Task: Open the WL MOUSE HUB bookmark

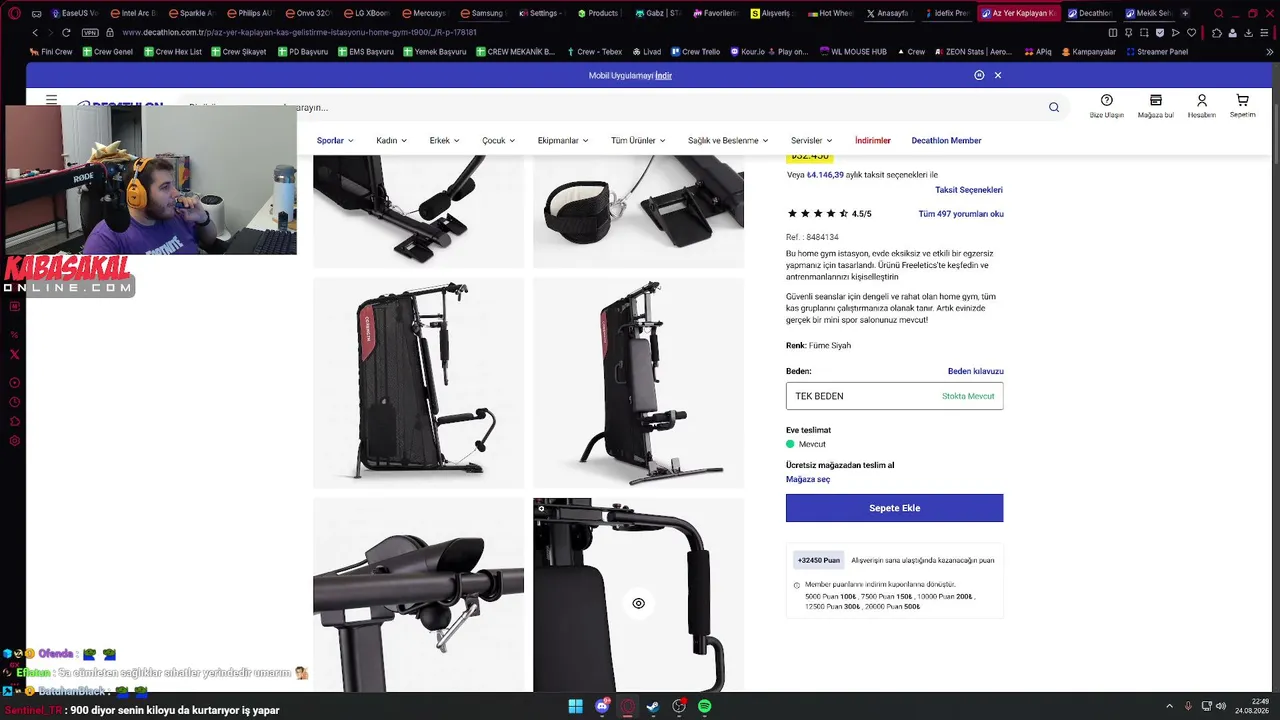Action: point(852,51)
